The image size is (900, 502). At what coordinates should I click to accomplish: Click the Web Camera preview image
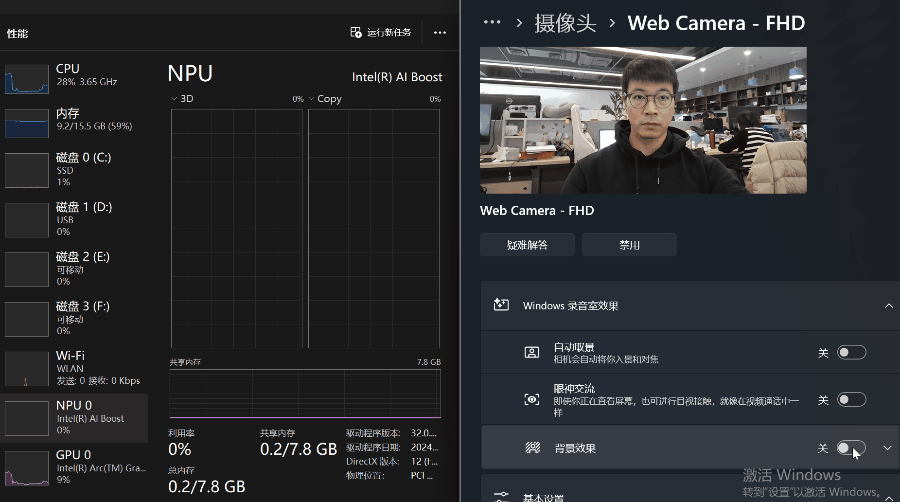point(643,120)
